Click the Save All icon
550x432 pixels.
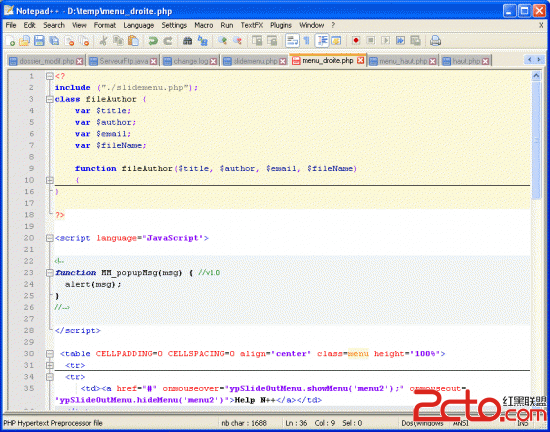click(x=54, y=41)
